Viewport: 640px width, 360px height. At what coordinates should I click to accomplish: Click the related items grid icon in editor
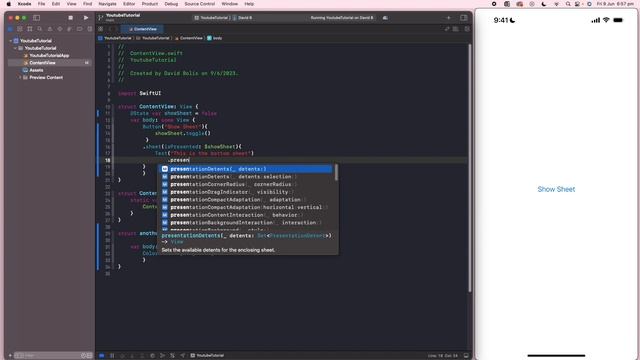click(x=100, y=29)
